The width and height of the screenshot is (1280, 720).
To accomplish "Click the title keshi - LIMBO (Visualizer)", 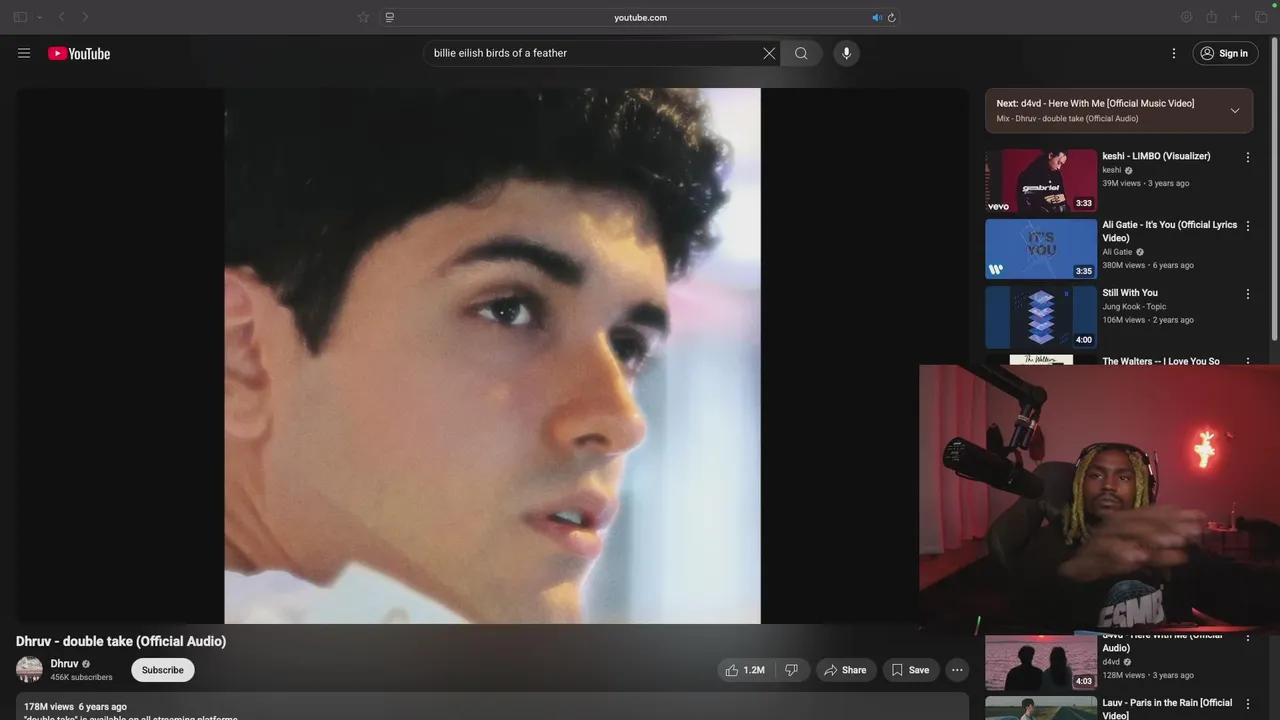I will [x=1156, y=156].
